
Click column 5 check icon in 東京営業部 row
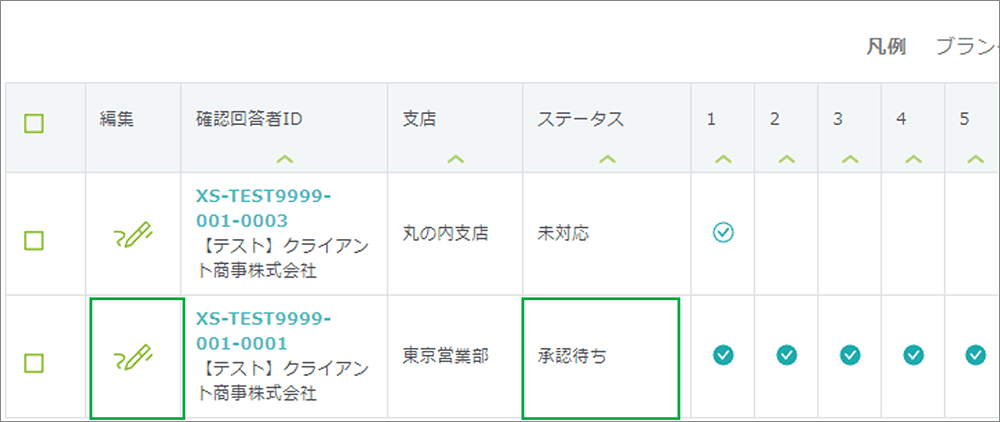(x=975, y=354)
